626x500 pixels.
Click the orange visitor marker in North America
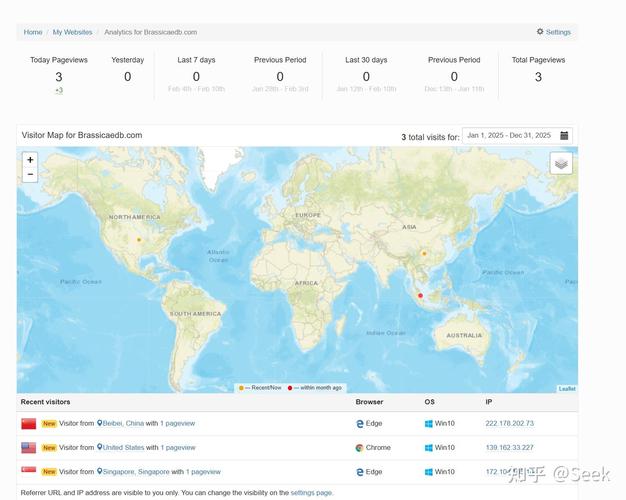tap(139, 240)
